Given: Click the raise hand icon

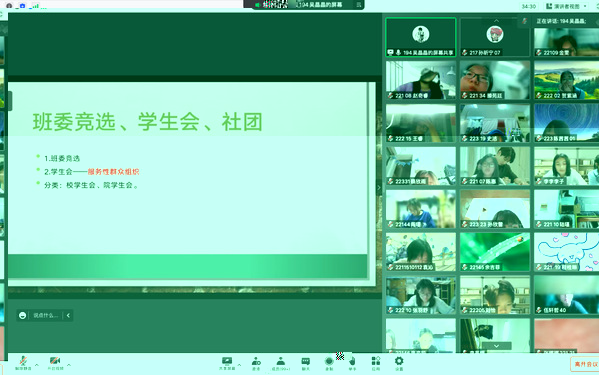Looking at the screenshot, I should coord(352,363).
